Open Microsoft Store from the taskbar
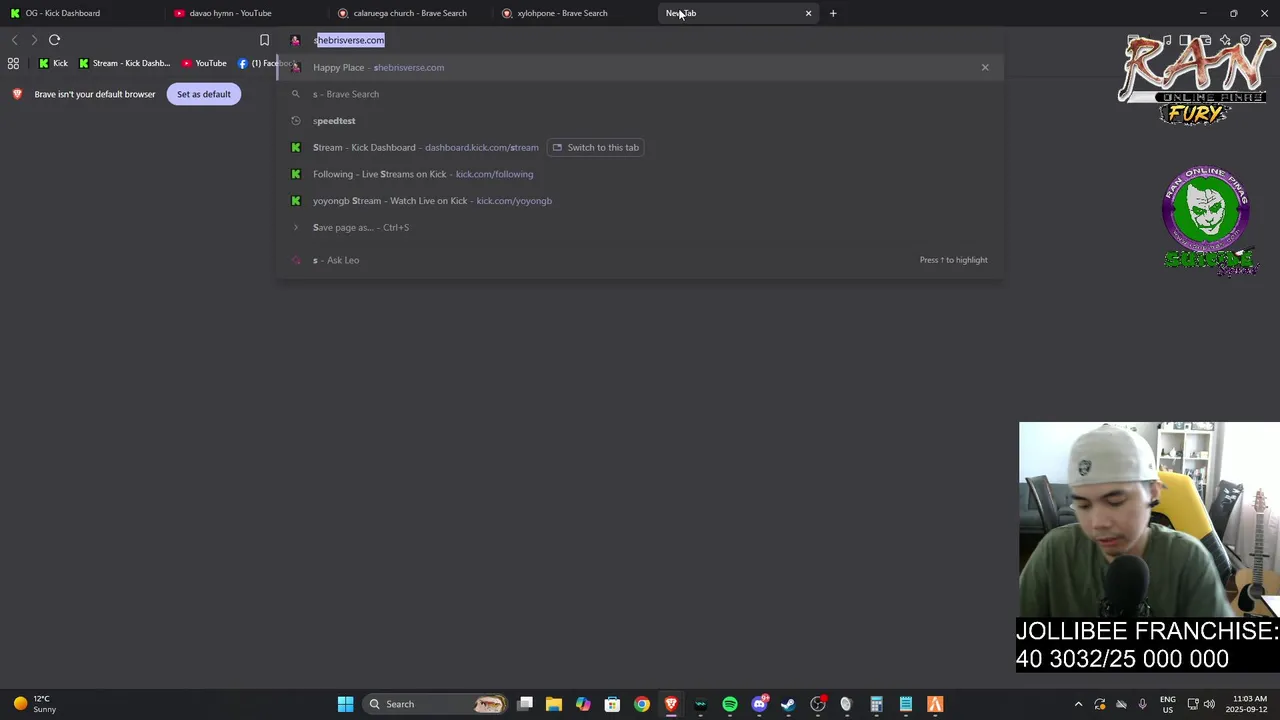 tap(612, 704)
